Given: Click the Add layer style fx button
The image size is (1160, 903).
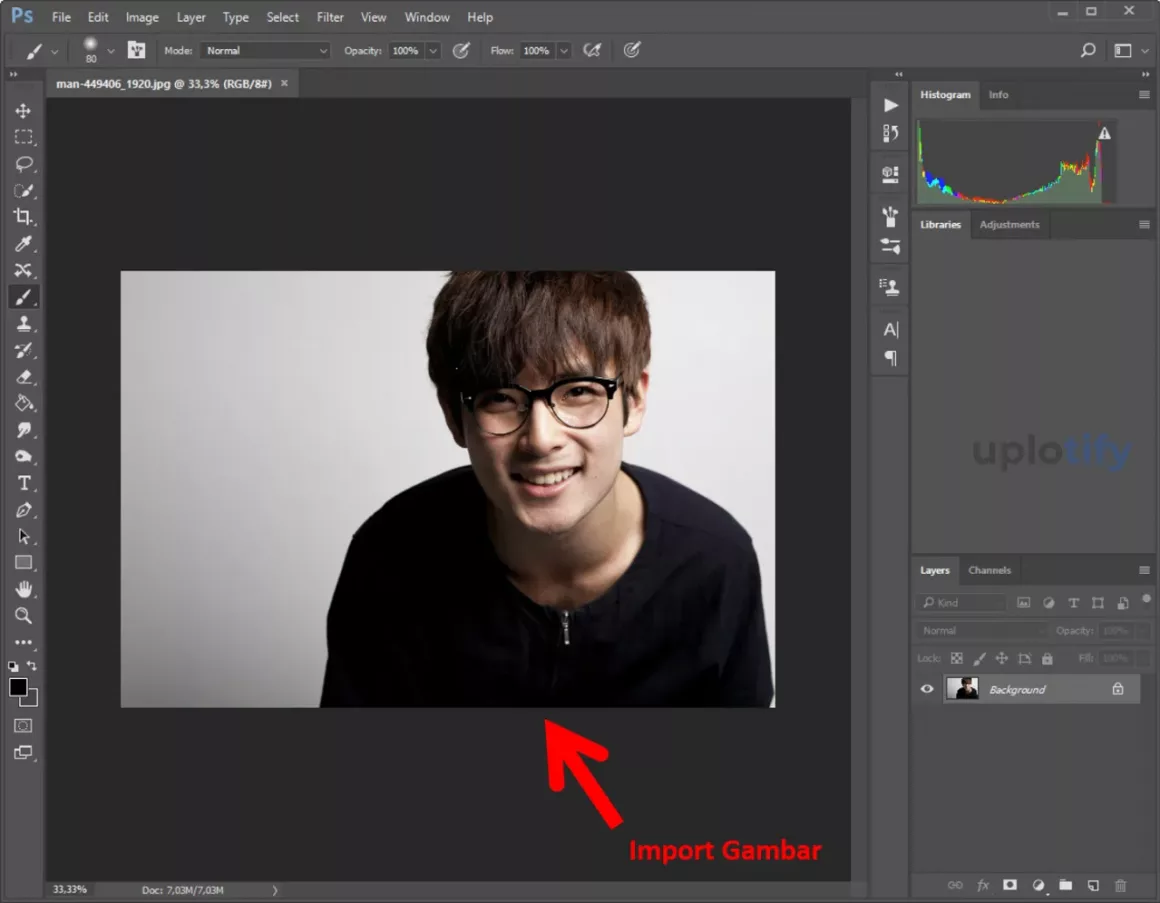Looking at the screenshot, I should pyautogui.click(x=982, y=885).
